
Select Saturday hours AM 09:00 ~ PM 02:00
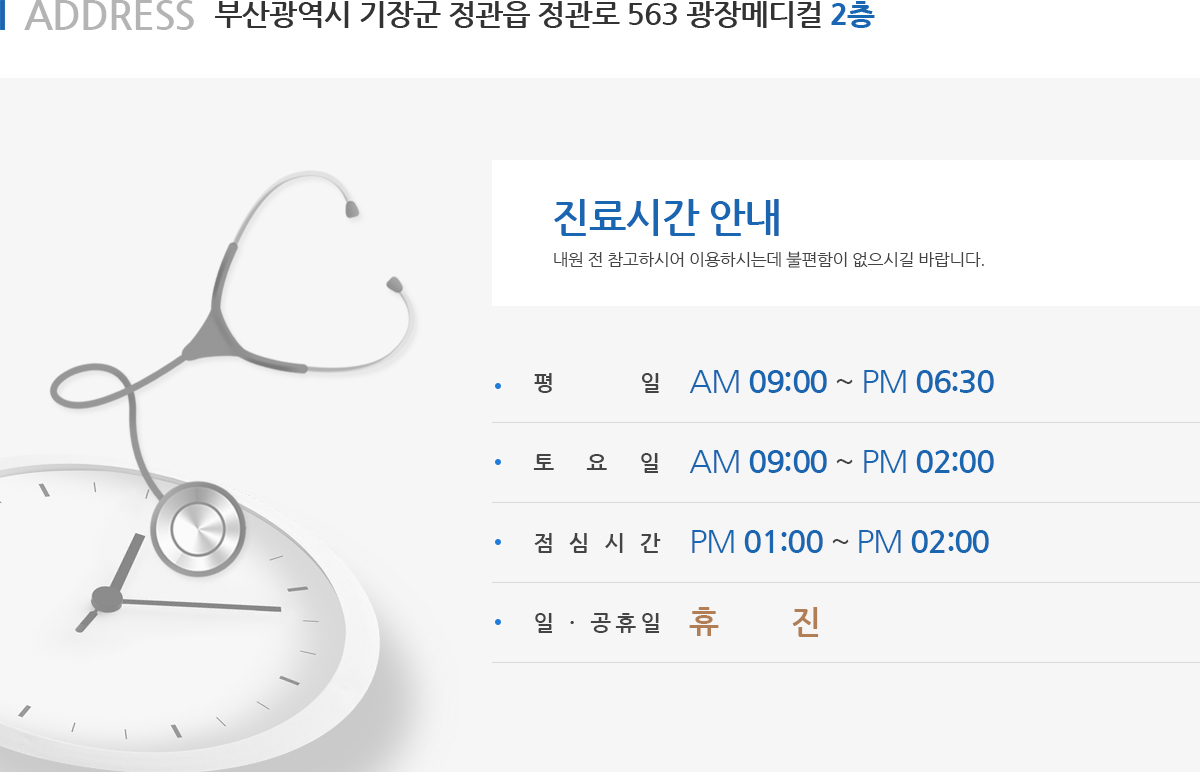coord(842,462)
